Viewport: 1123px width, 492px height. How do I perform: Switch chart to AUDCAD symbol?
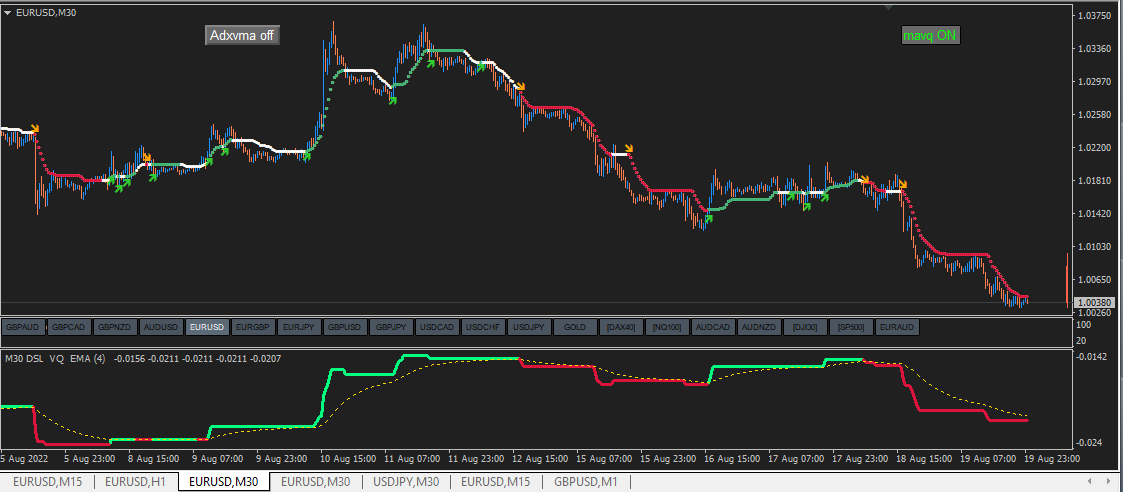click(713, 327)
